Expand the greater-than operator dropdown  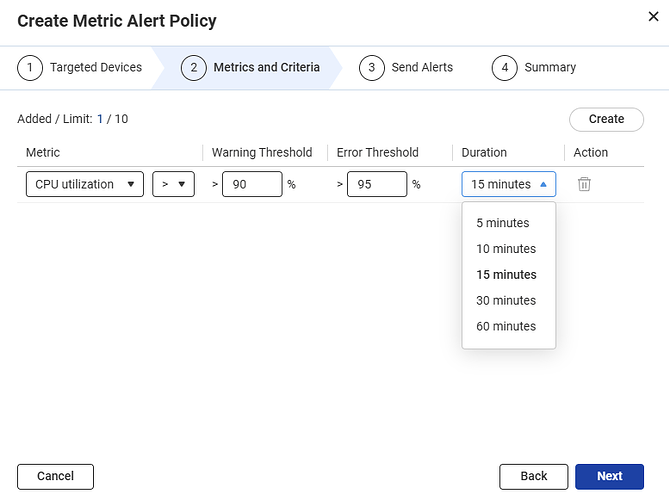(173, 185)
